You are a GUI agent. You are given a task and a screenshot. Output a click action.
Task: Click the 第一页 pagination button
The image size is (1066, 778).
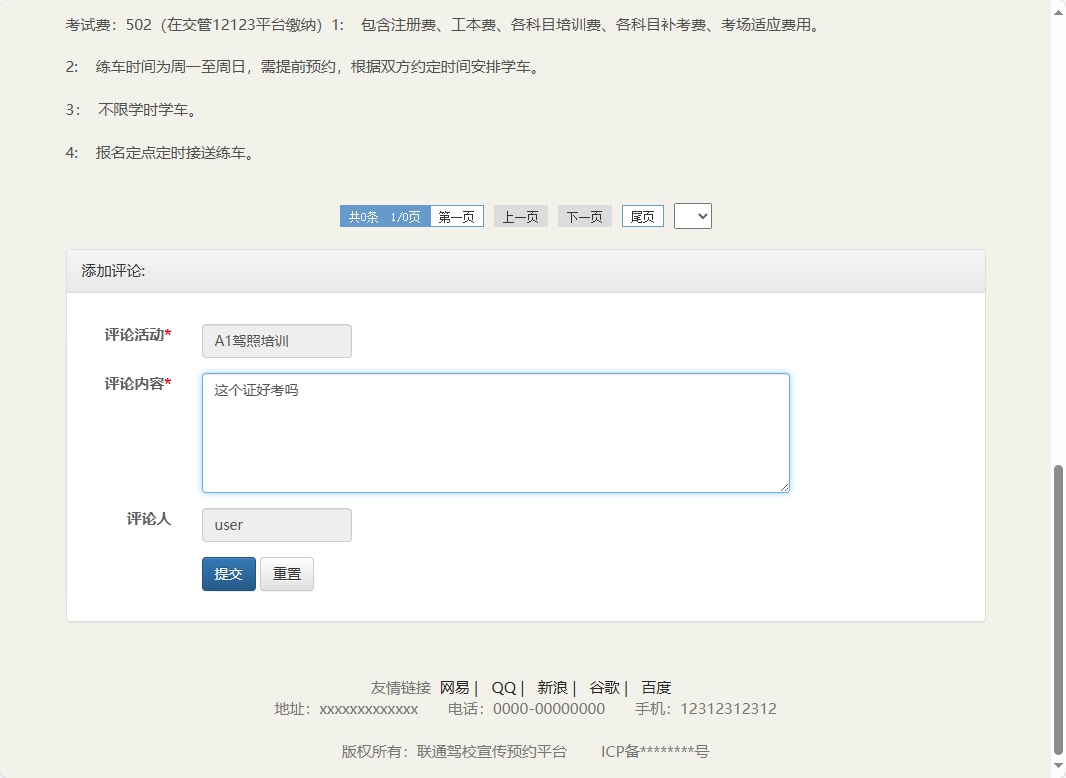[456, 215]
